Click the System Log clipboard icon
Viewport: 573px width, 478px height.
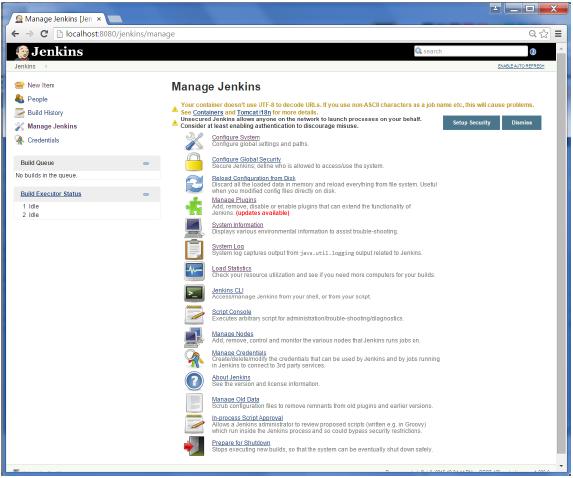click(194, 250)
